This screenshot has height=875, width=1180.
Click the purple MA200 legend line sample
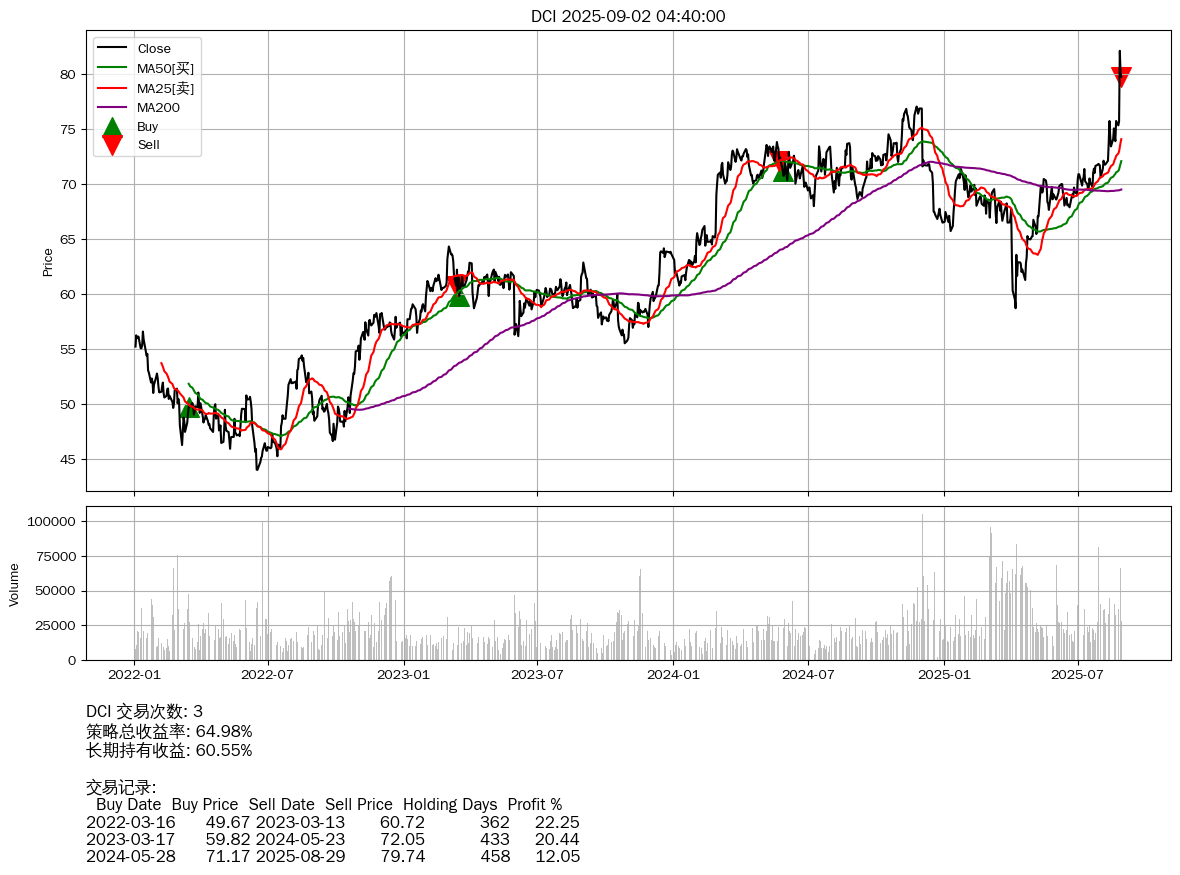(x=112, y=107)
